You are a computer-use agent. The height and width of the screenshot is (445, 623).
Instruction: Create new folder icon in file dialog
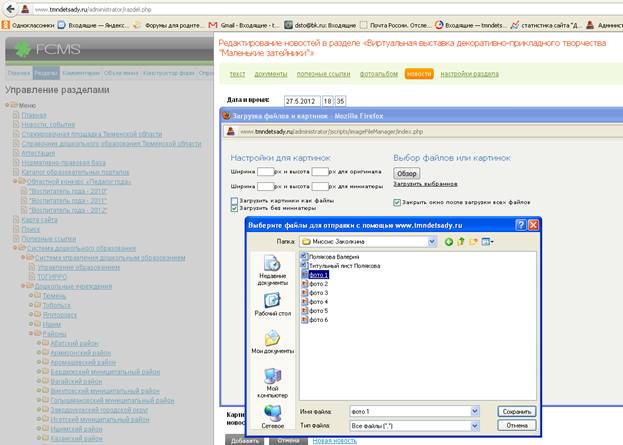point(473,241)
